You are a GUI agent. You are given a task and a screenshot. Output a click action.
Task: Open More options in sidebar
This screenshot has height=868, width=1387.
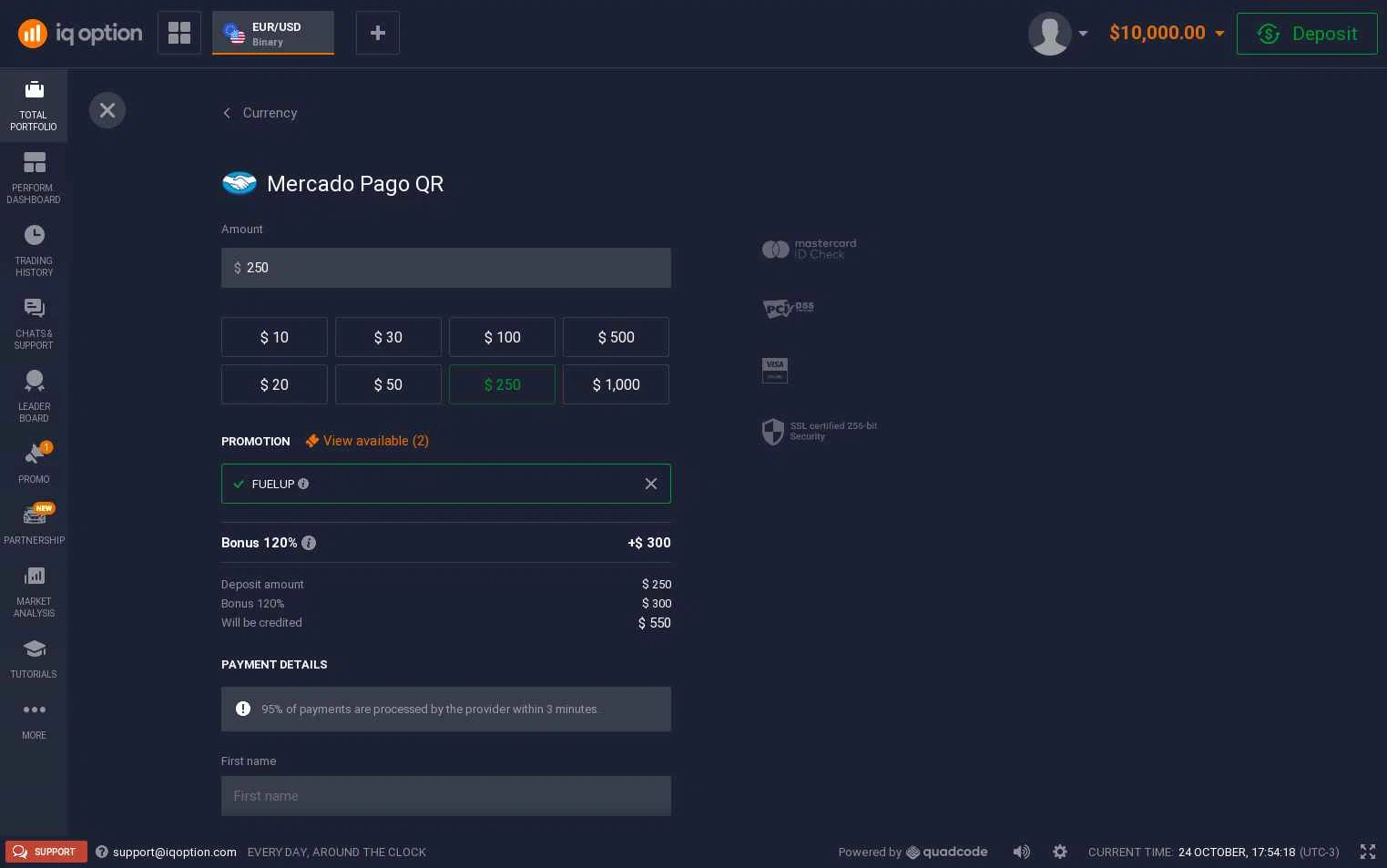click(34, 720)
